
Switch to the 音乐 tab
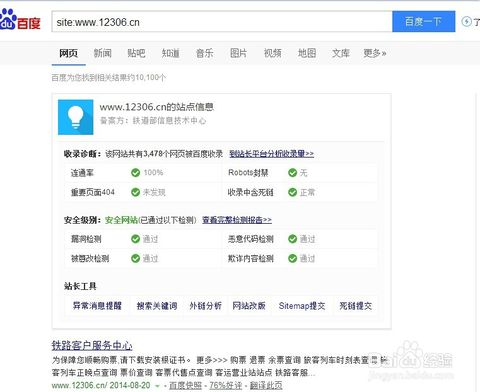[204, 53]
